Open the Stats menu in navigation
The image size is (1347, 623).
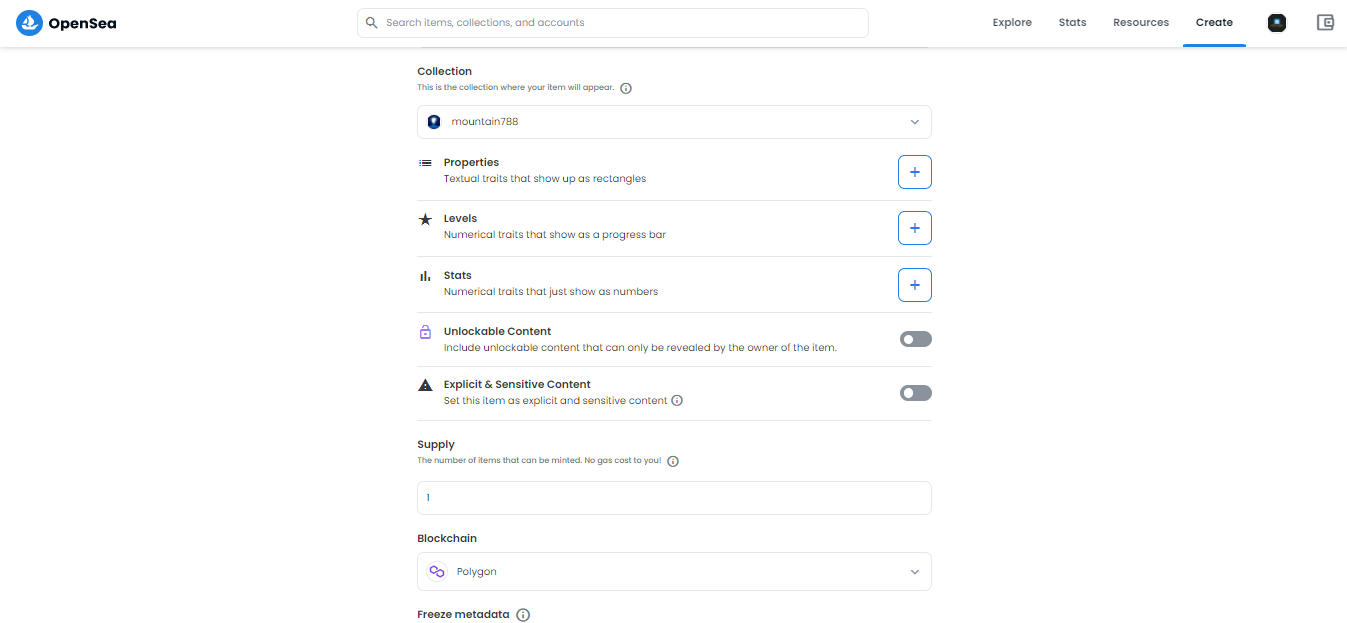click(x=1072, y=23)
